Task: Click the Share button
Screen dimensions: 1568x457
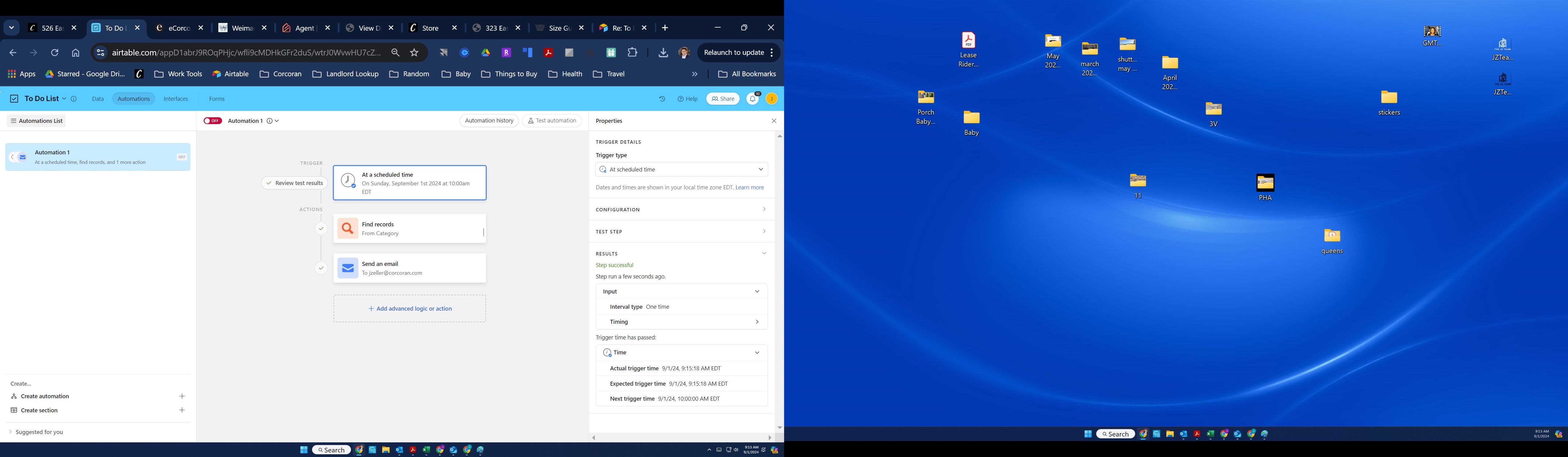Action: 722,99
